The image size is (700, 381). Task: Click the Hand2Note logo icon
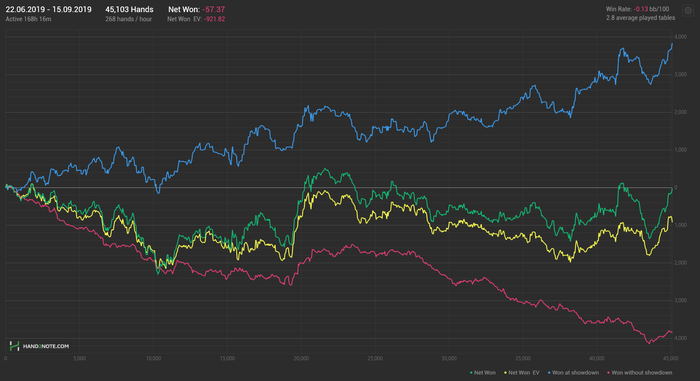tap(14, 346)
